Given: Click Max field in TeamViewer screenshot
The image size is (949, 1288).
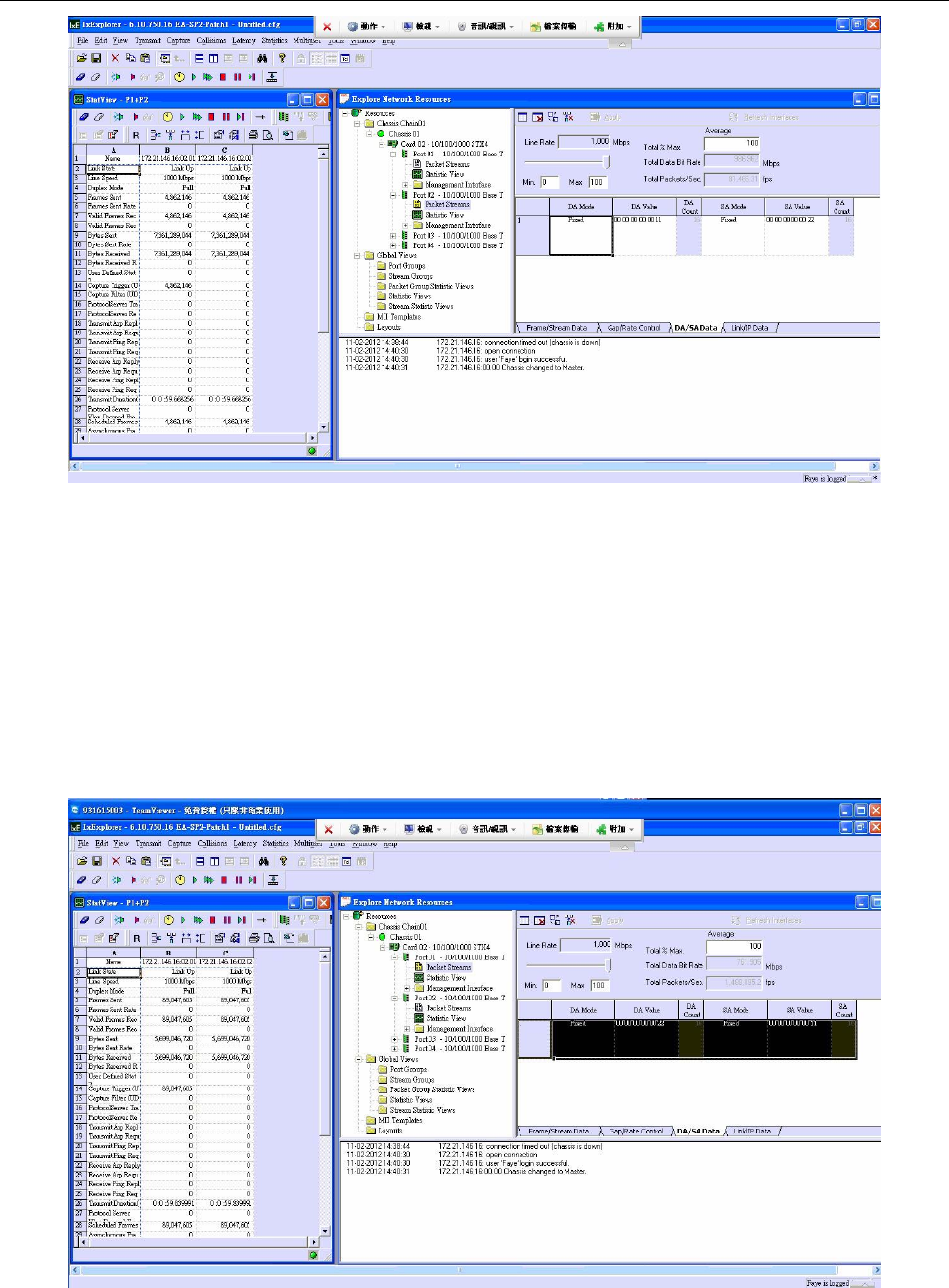Looking at the screenshot, I should 599,985.
